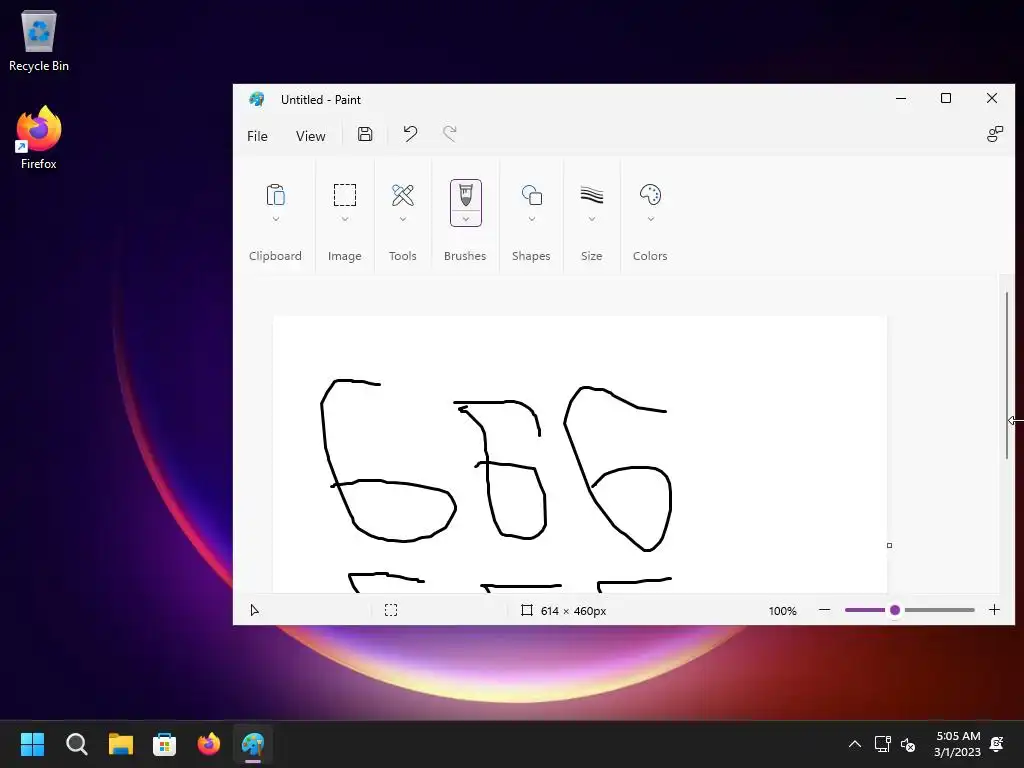
Task: Click the Paint taskbar icon
Action: 253,744
